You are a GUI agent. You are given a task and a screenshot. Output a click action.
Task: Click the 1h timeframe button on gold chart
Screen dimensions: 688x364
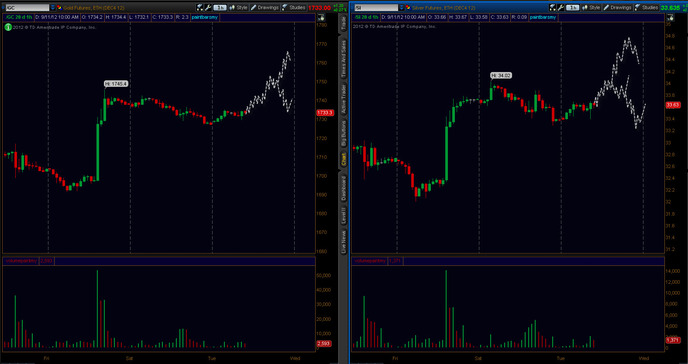click(220, 7)
